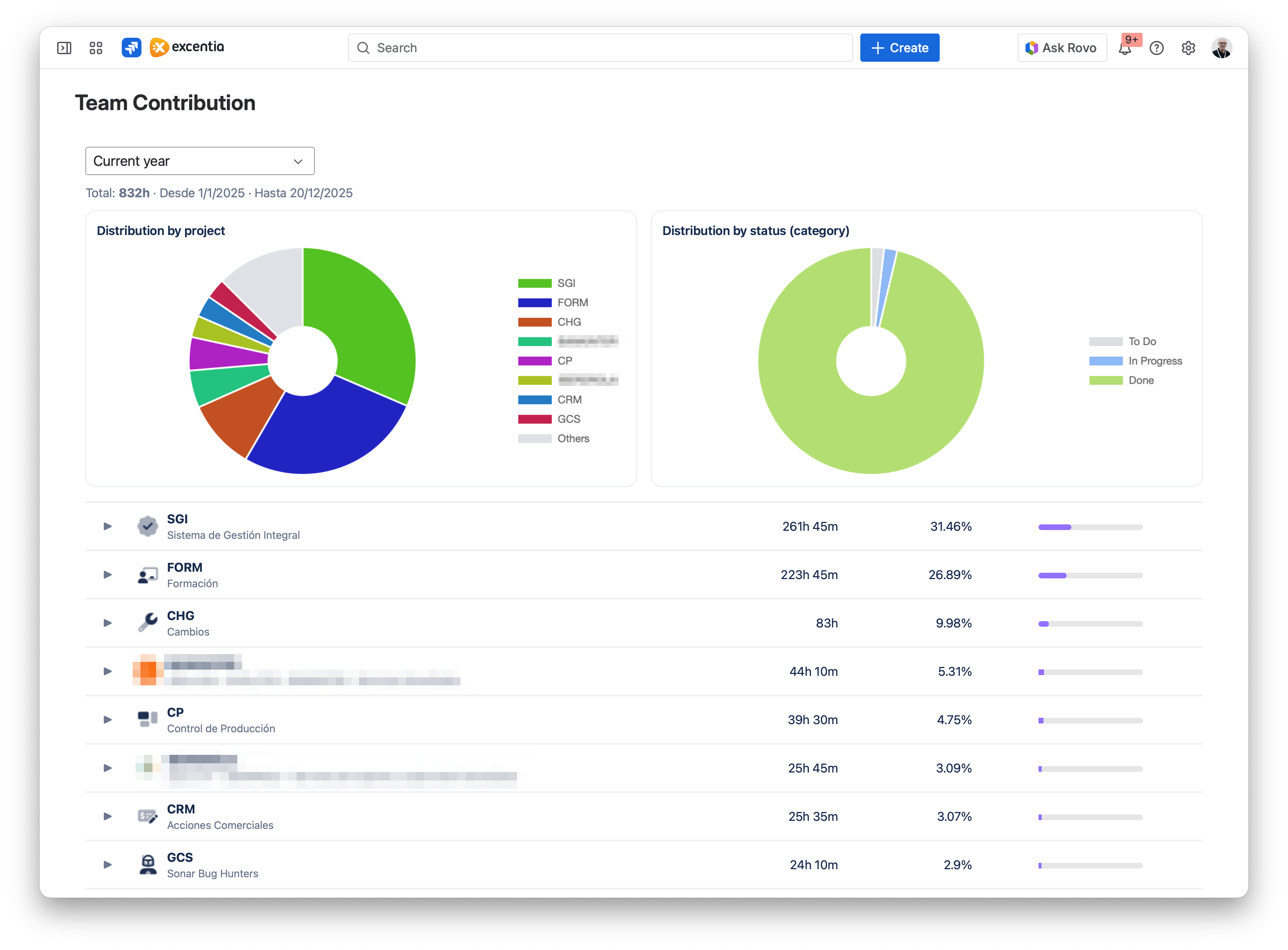Expand the SGI project row

[x=107, y=525]
